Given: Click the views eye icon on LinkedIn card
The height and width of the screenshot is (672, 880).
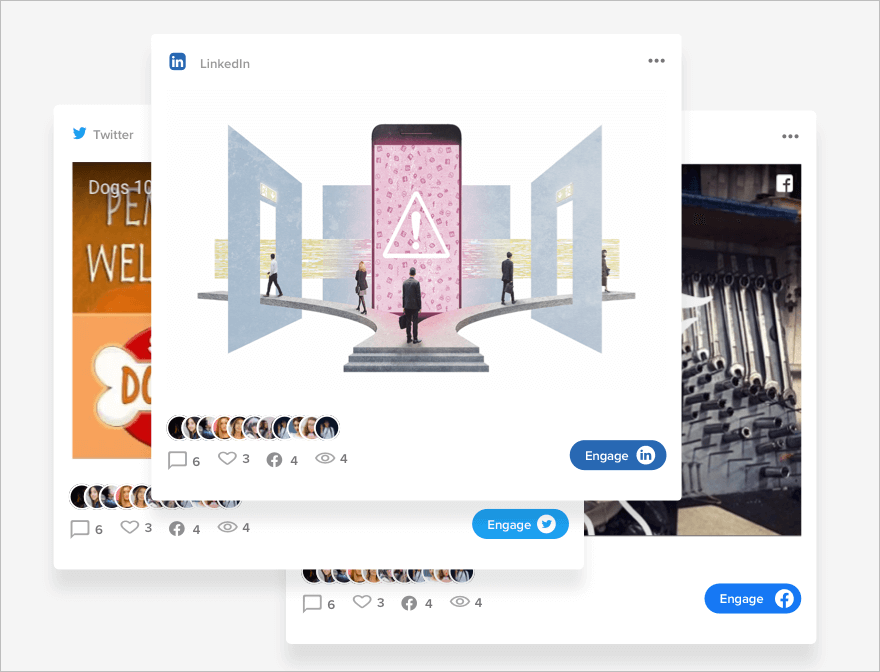Looking at the screenshot, I should pyautogui.click(x=325, y=459).
